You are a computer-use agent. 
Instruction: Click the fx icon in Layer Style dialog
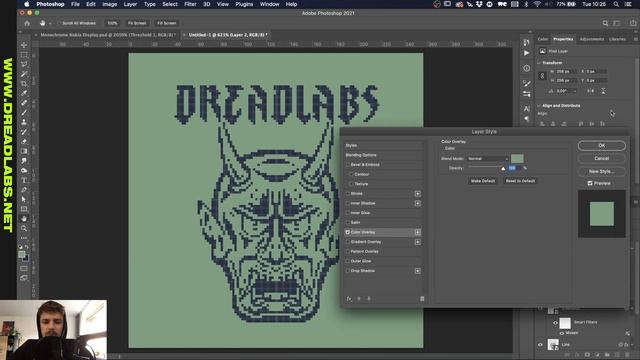[x=349, y=299]
